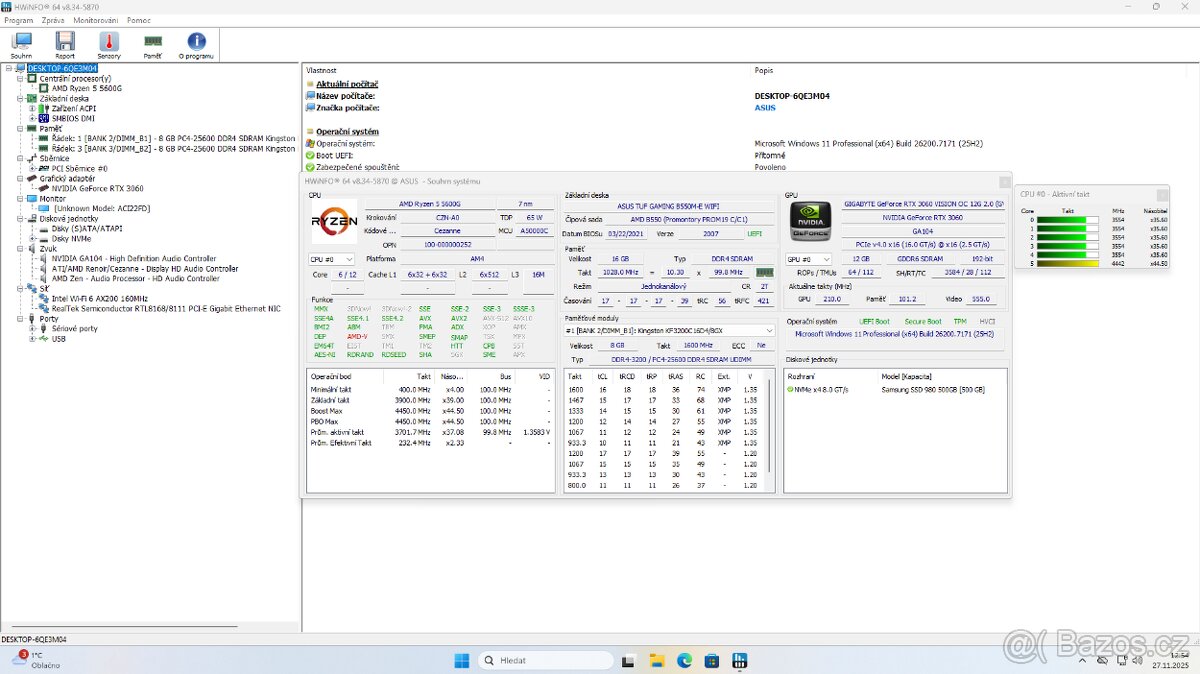Click the Operační systém link
This screenshot has width=1200, height=674.
[348, 131]
